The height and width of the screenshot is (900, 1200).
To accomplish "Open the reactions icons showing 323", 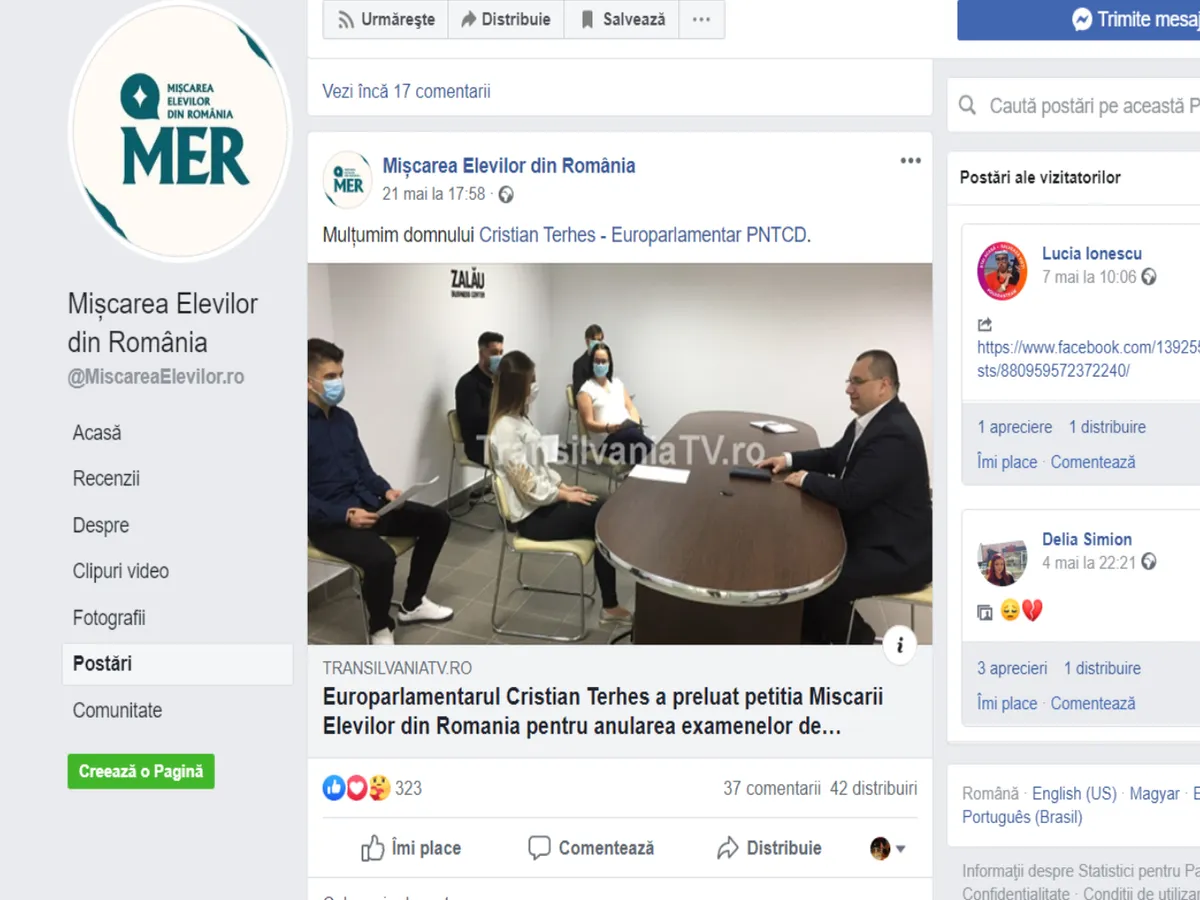I will point(356,788).
